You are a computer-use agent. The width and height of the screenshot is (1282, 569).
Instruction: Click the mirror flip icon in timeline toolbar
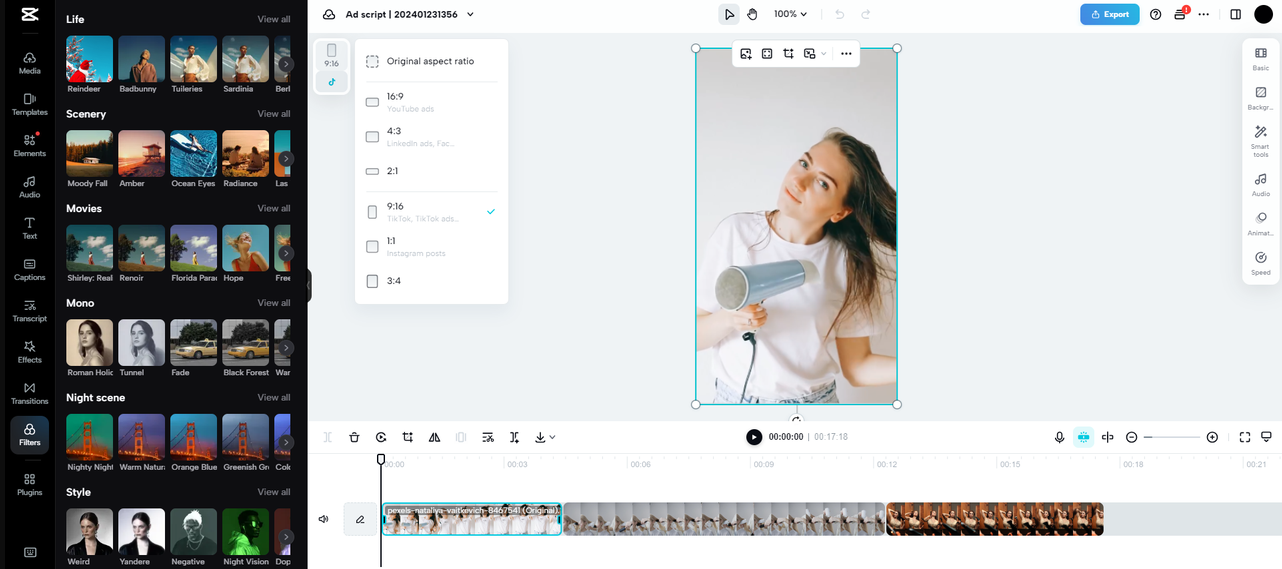coord(434,437)
